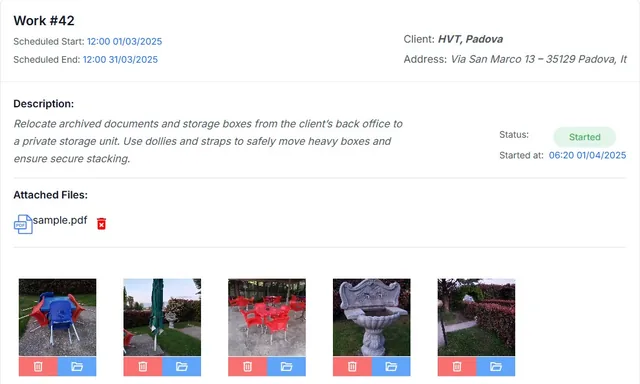Screen dimensions: 640x384
Task: View the garden hedge path thumbnail
Action: tap(476, 317)
